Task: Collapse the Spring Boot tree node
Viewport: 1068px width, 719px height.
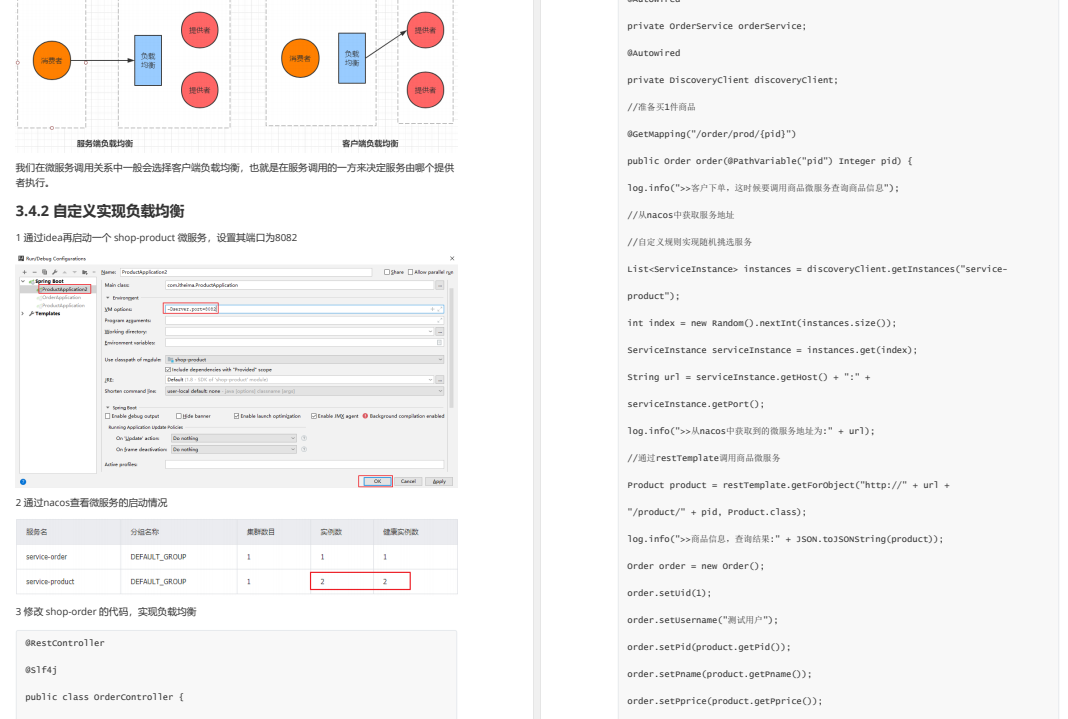Action: coord(23,281)
